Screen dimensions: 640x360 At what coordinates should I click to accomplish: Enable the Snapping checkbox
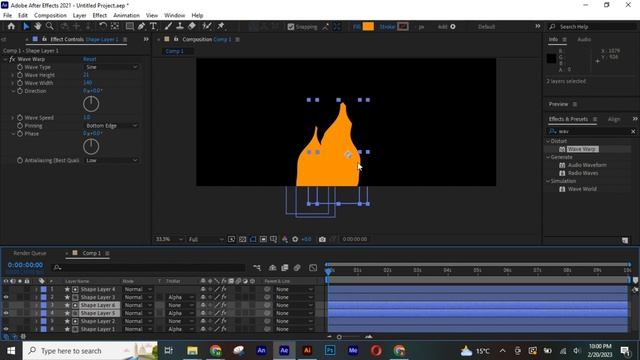pos(291,27)
